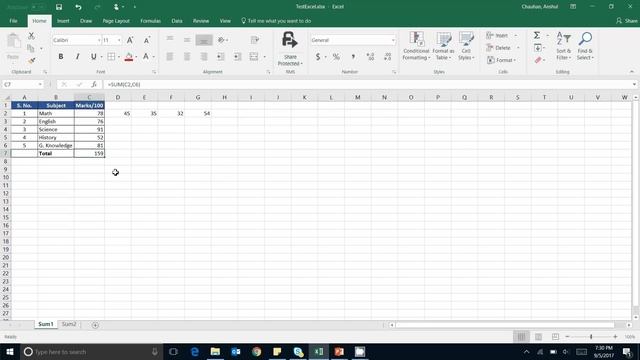Viewport: 640px width, 360px height.
Task: Collapse the ribbon
Action: tap(631, 71)
